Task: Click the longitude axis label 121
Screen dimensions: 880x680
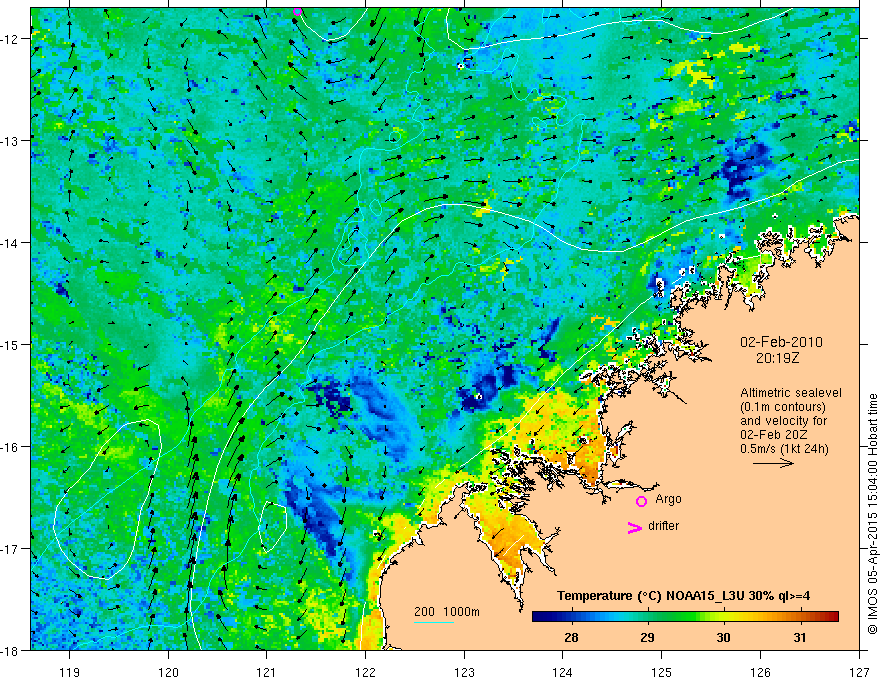Action: point(267,672)
